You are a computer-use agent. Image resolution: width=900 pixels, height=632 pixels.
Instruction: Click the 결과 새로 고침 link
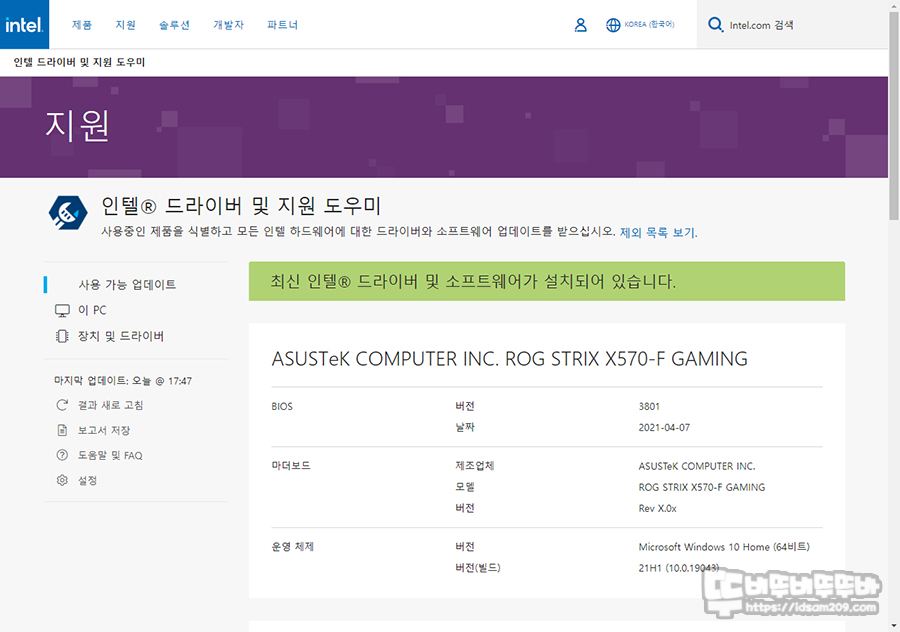(x=110, y=405)
